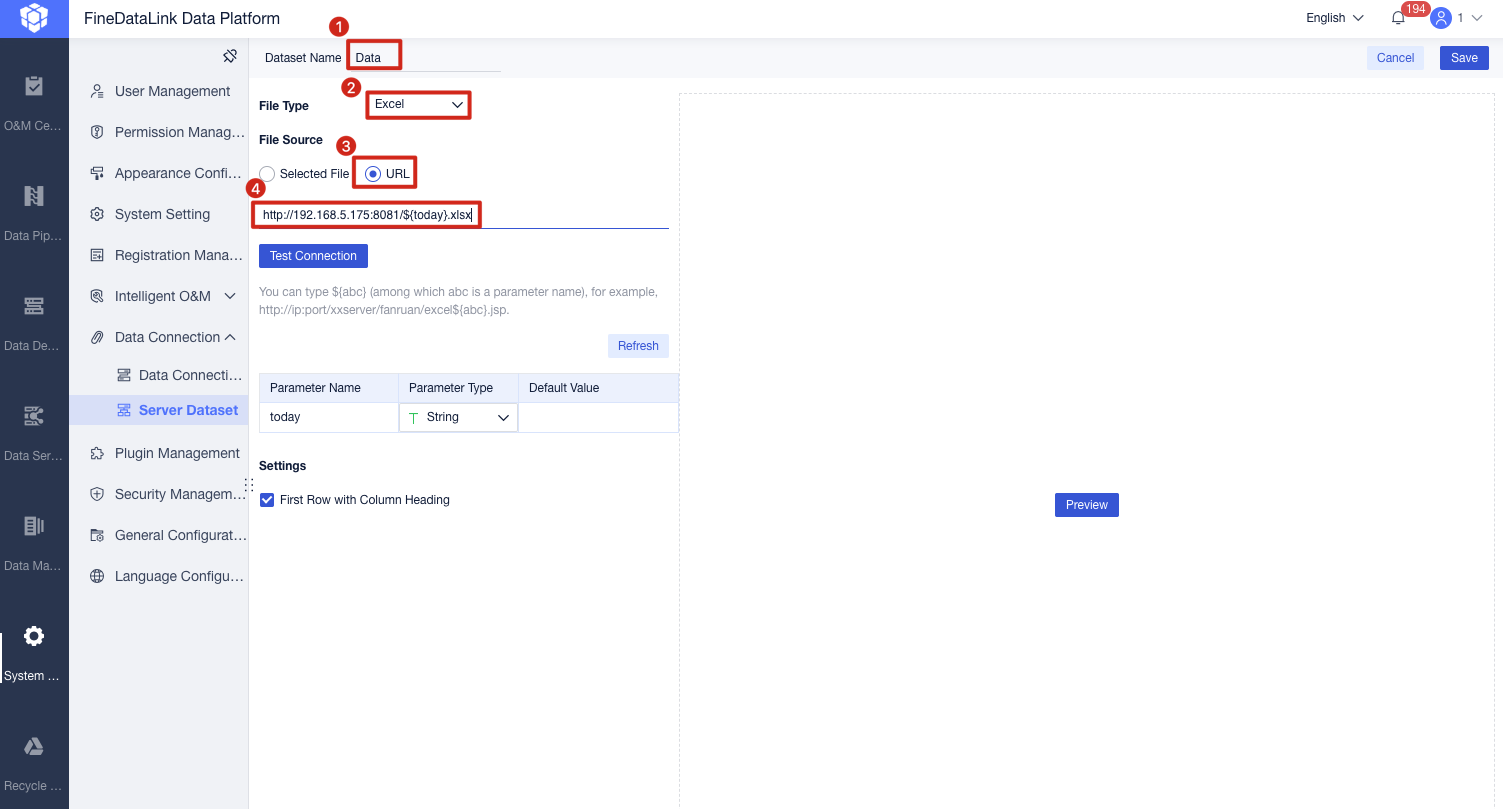Click the Cancel button
This screenshot has width=1503, height=809.
[x=1395, y=58]
